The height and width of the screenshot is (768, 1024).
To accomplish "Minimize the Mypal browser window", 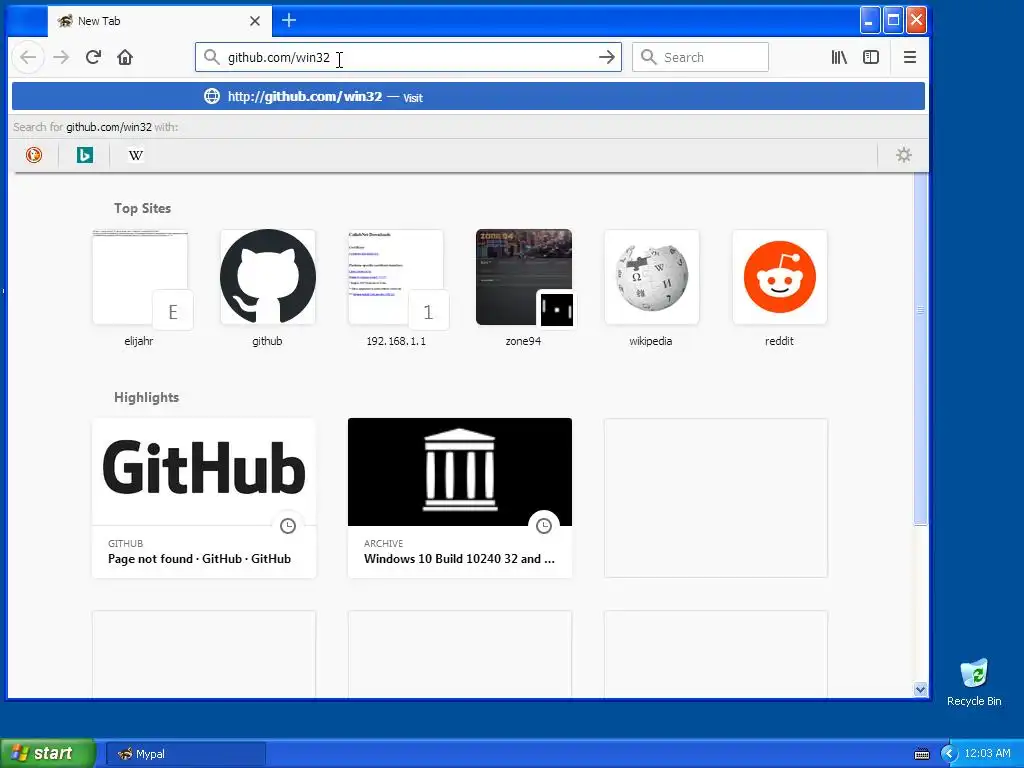I will (x=869, y=20).
